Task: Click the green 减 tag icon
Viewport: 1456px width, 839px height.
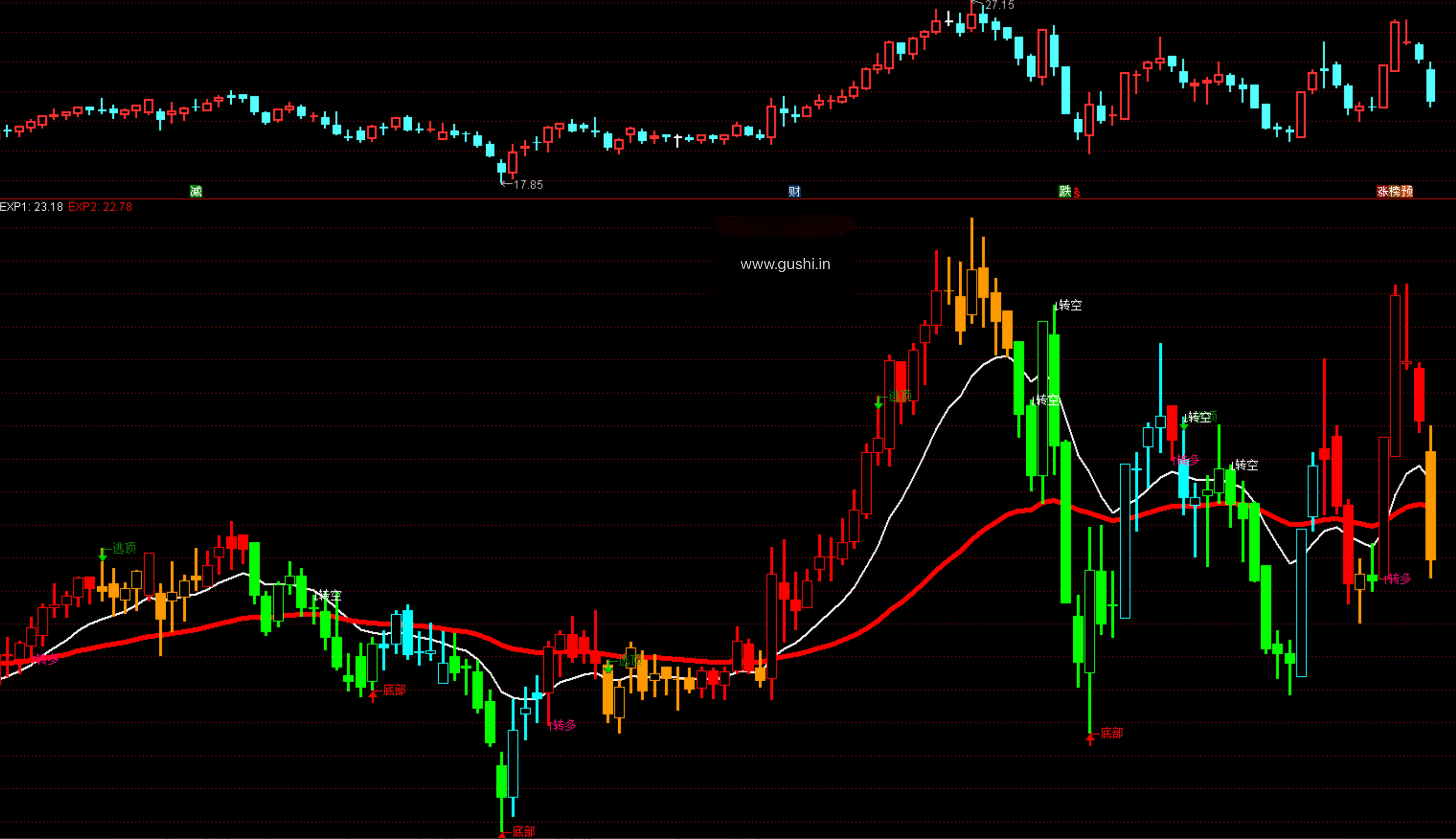Action: [196, 192]
